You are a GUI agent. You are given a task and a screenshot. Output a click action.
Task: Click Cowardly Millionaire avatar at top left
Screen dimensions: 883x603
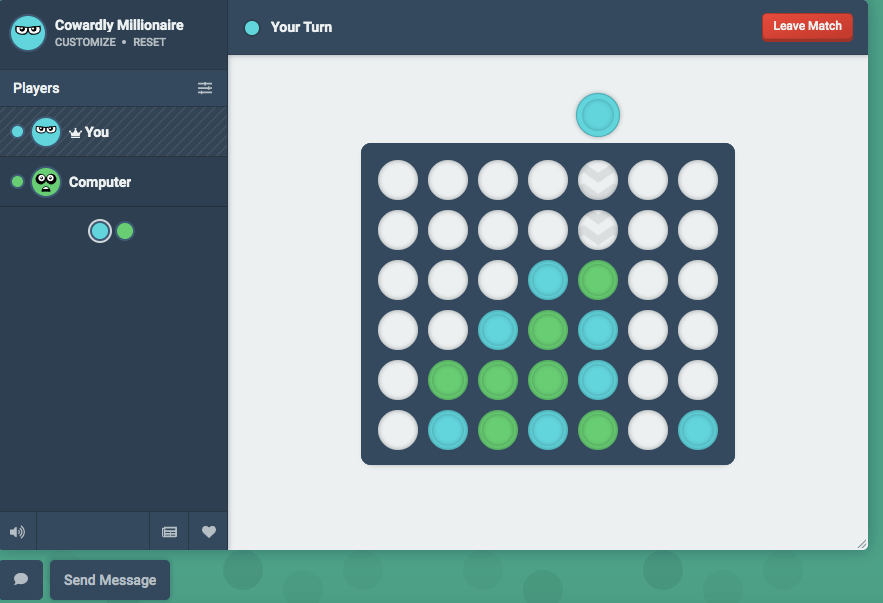point(28,33)
